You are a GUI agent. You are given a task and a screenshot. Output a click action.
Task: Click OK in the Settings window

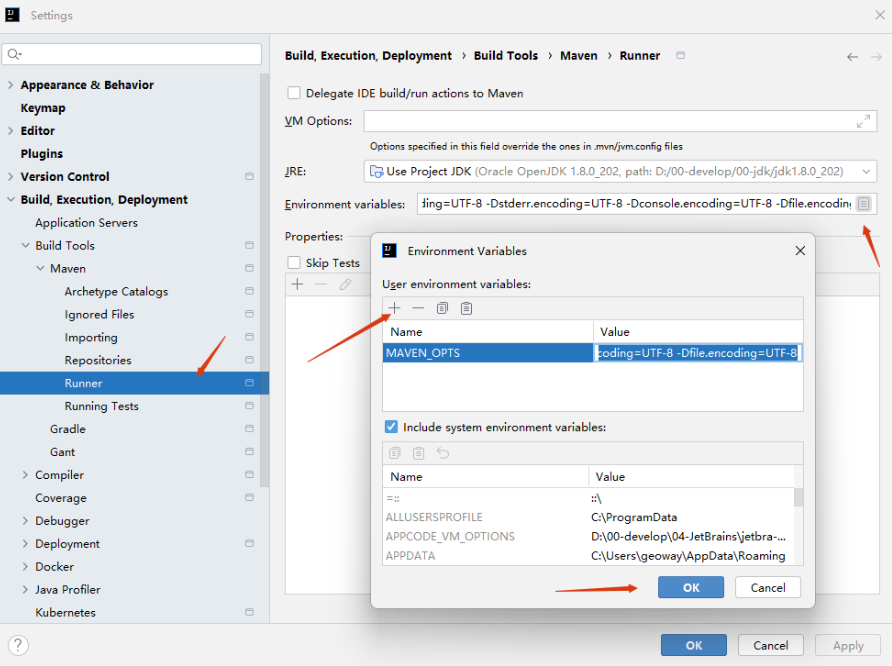[693, 645]
